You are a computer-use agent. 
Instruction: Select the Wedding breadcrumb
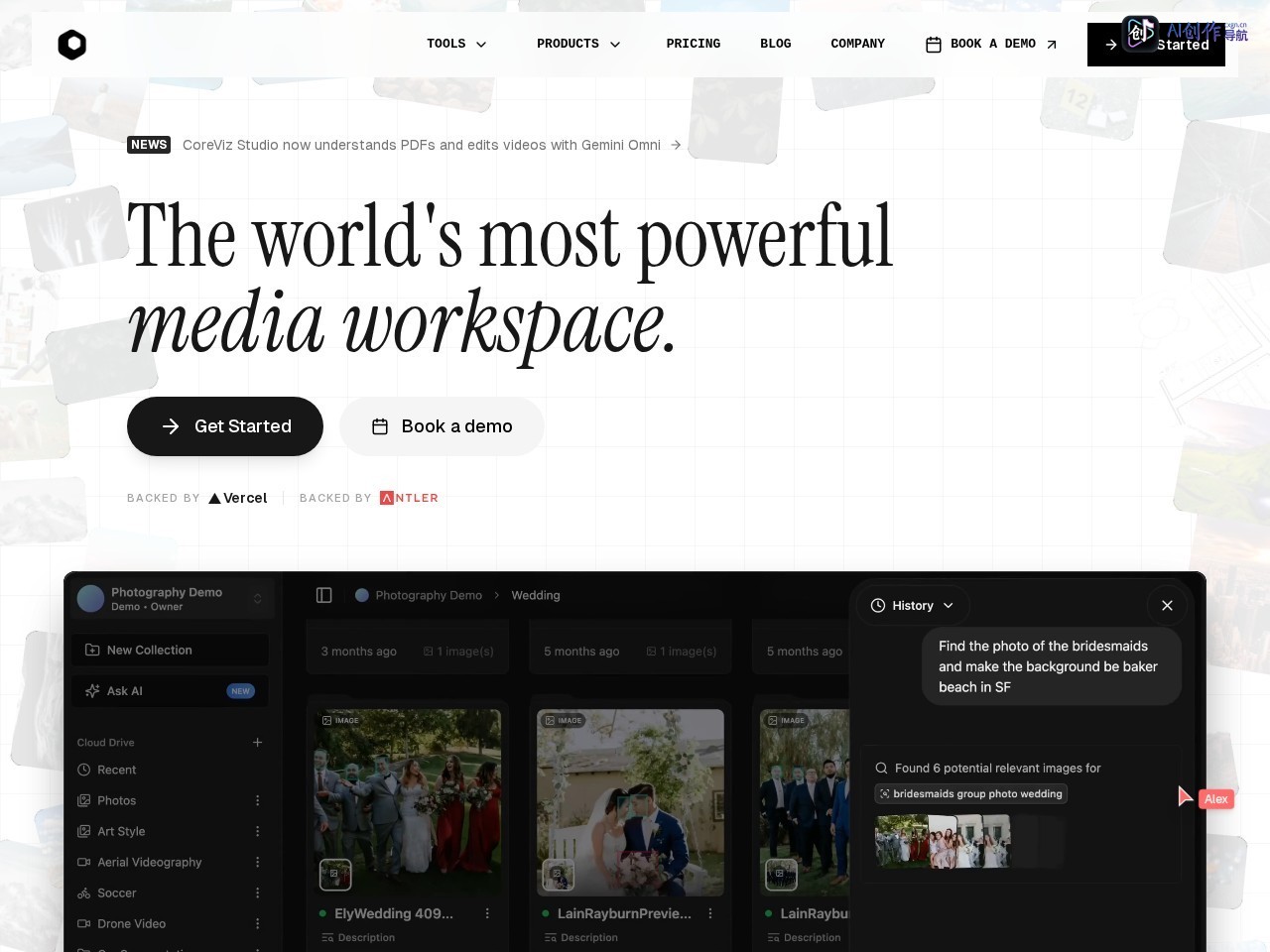click(x=536, y=595)
